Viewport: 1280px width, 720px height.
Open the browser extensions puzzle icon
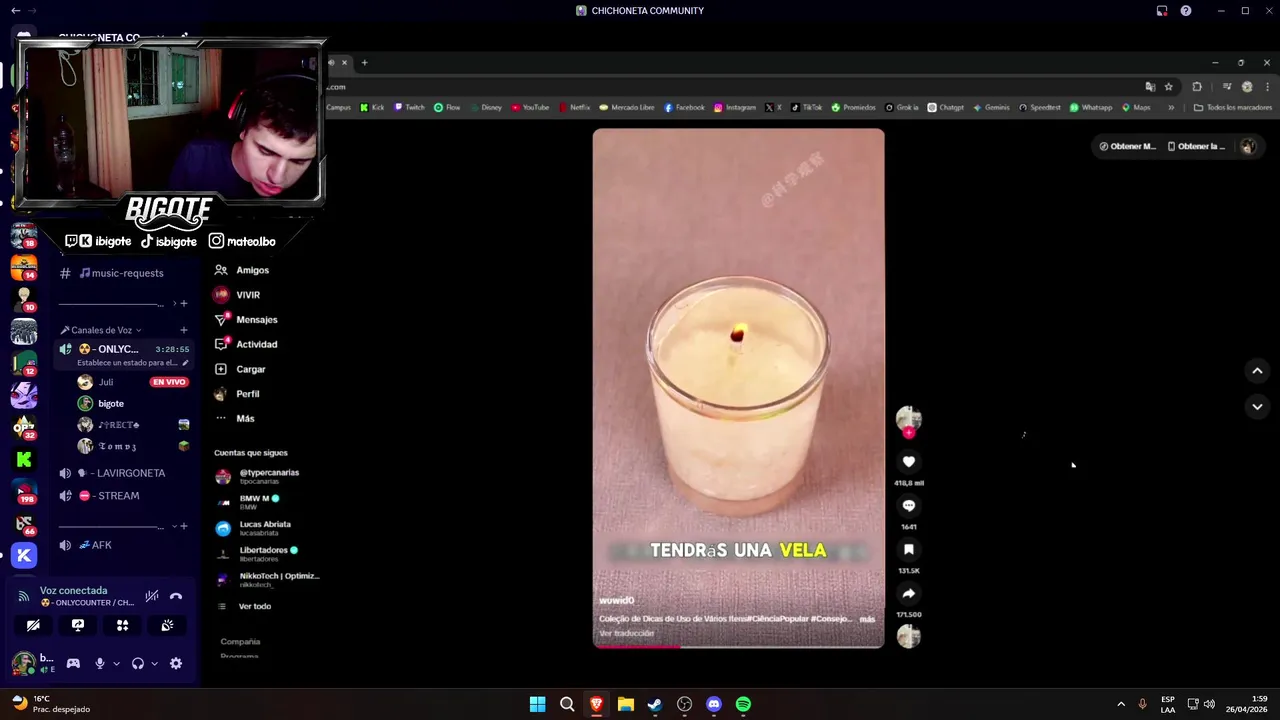coord(1197,87)
